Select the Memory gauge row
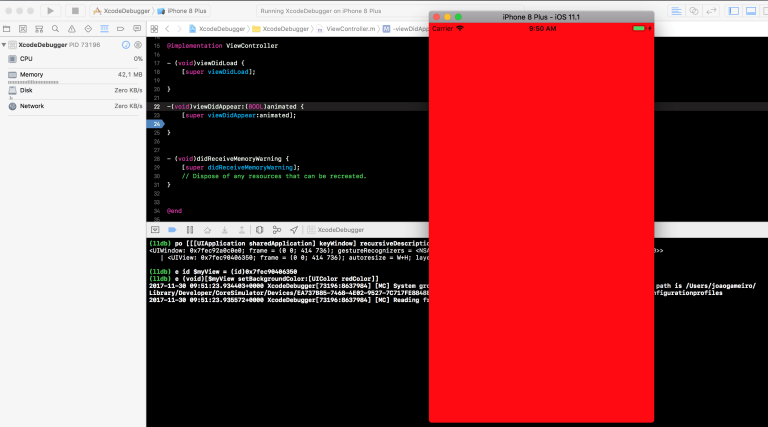 point(73,75)
